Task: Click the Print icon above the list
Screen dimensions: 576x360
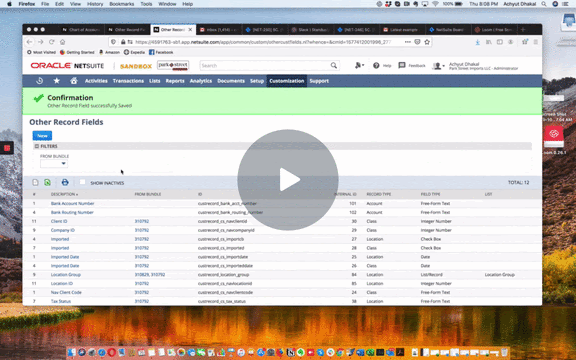Action: [x=65, y=182]
